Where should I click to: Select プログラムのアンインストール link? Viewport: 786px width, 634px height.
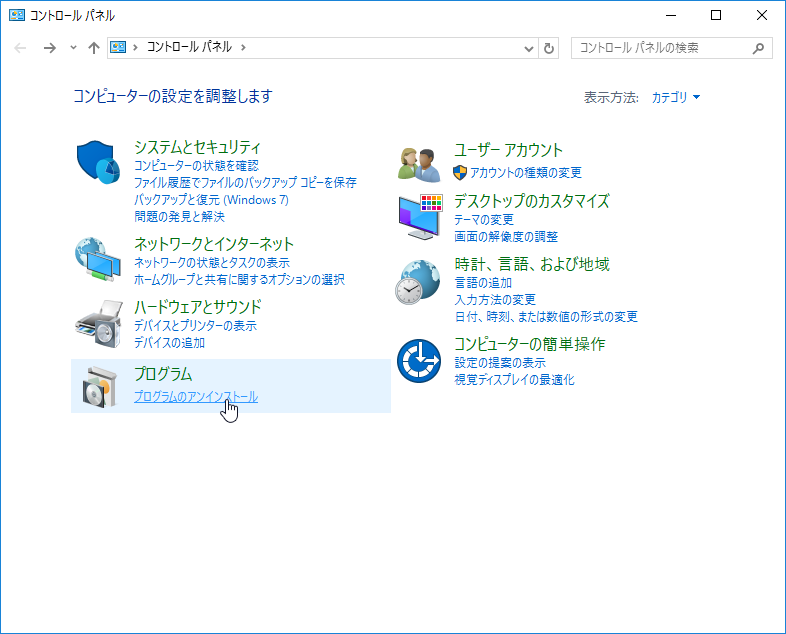tap(196, 396)
